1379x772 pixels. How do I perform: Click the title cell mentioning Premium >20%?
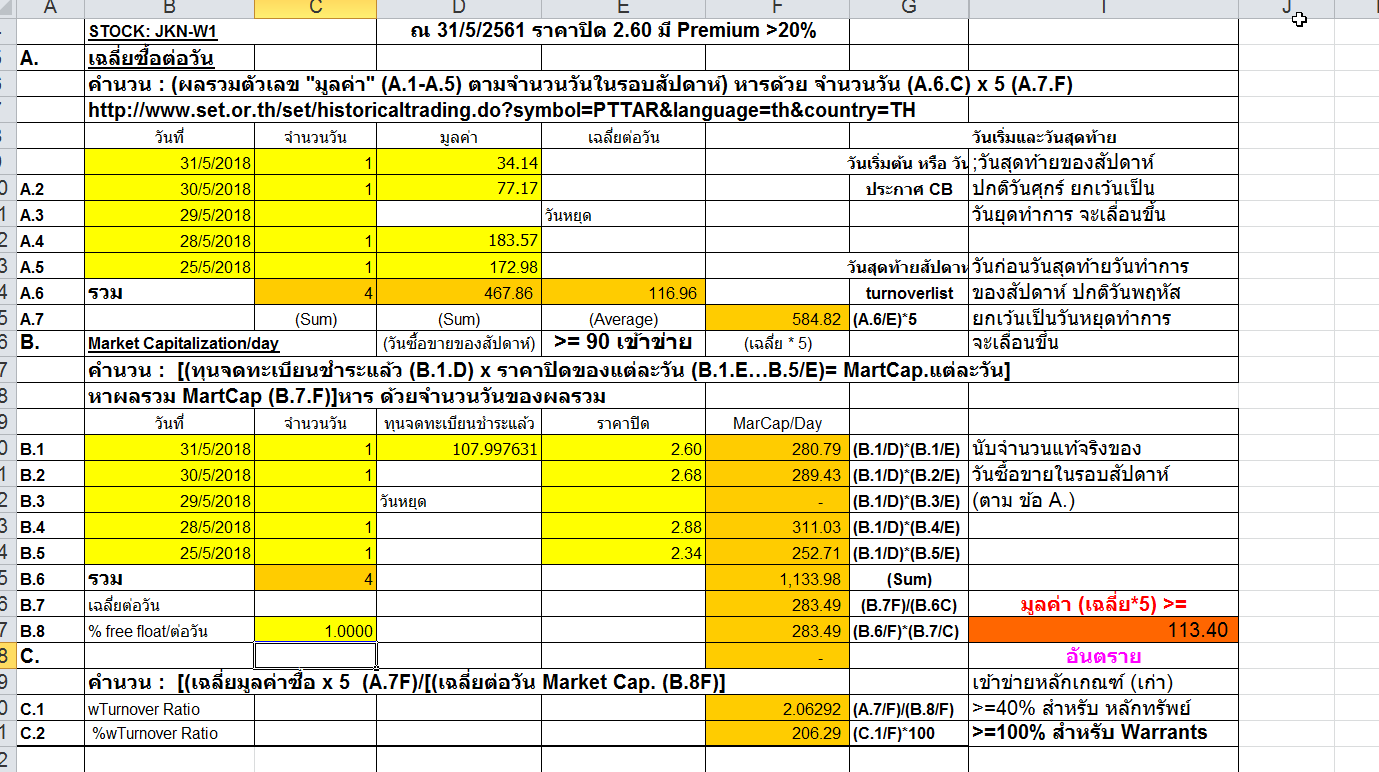pyautogui.click(x=613, y=31)
